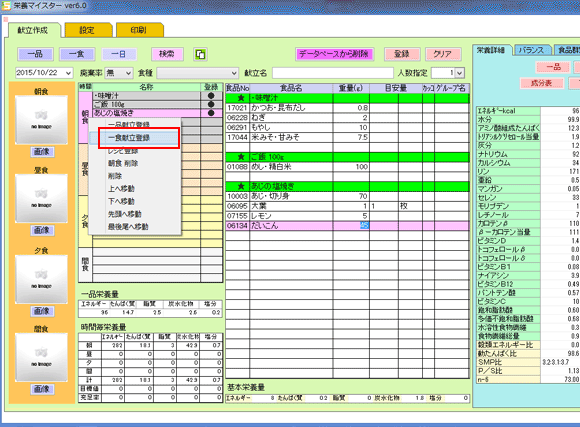Click the データベースから削除 button

tap(334, 54)
